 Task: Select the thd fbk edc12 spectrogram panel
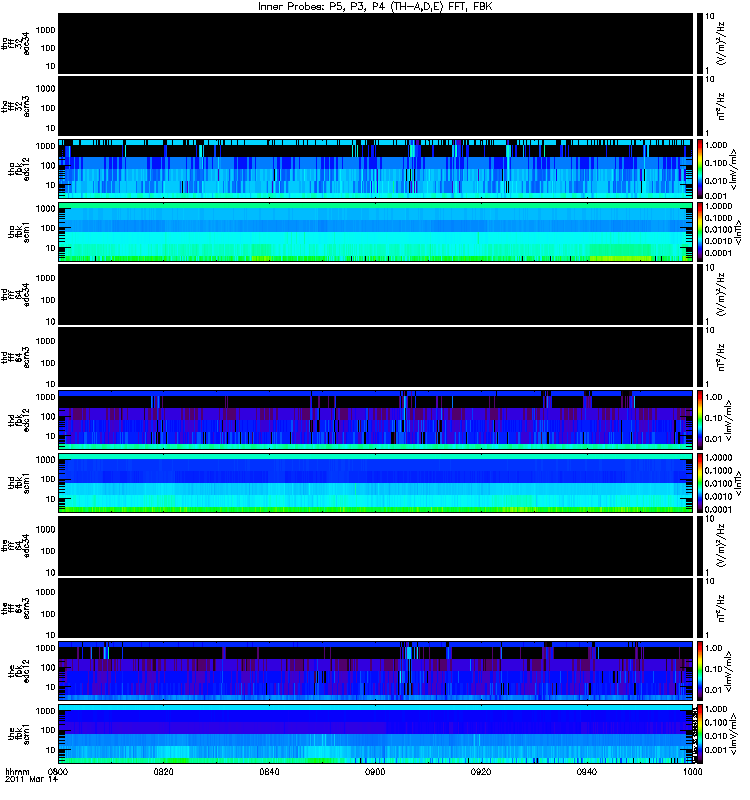click(x=375, y=420)
